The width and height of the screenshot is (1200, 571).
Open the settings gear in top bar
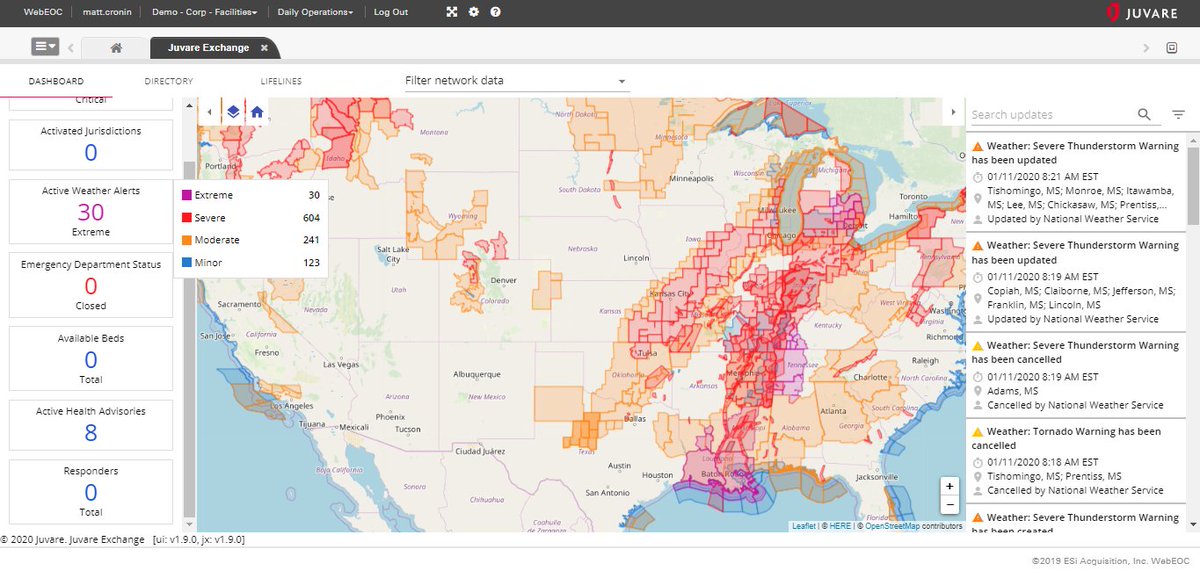tap(474, 12)
